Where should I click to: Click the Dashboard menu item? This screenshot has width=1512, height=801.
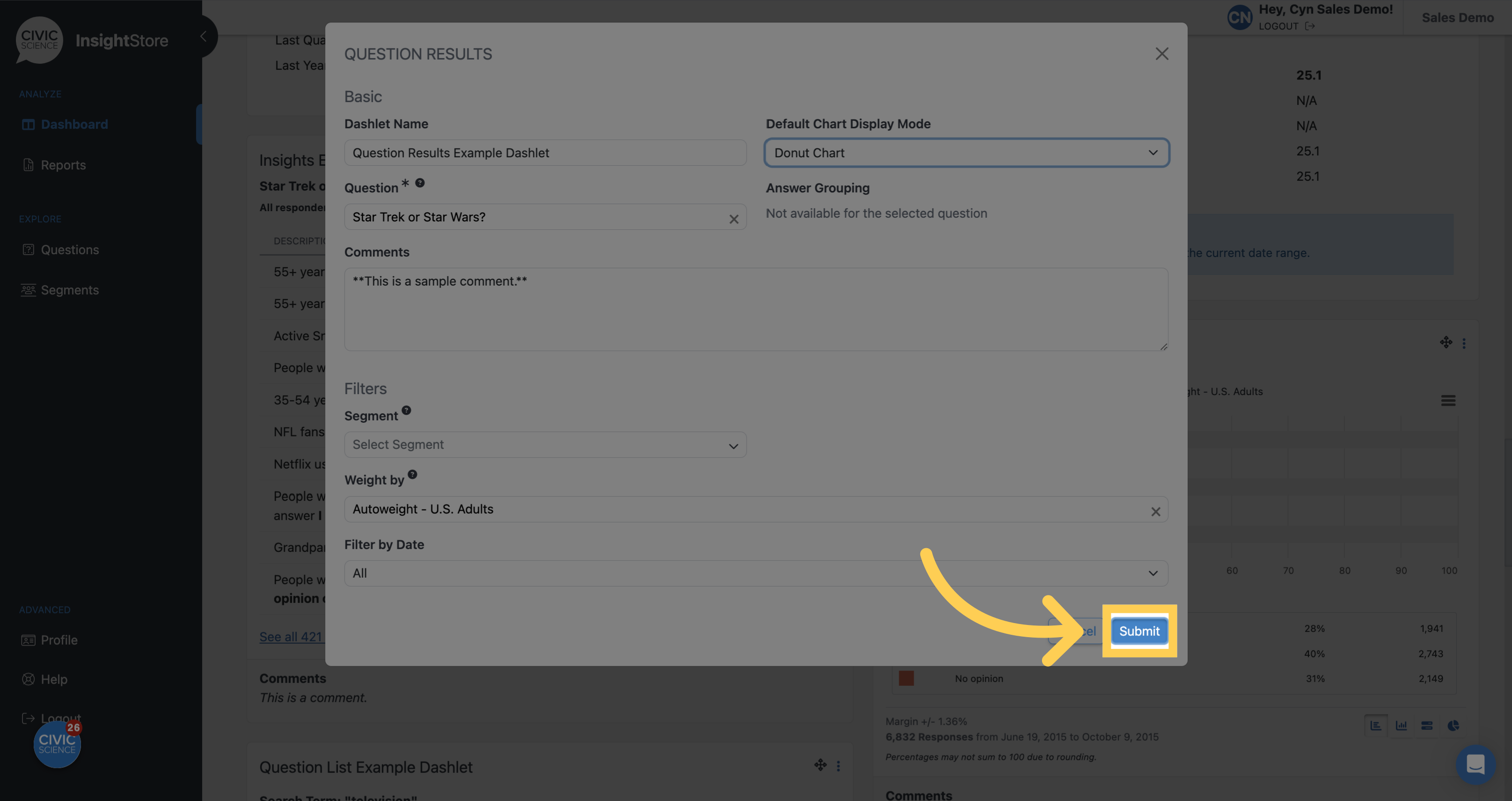74,125
